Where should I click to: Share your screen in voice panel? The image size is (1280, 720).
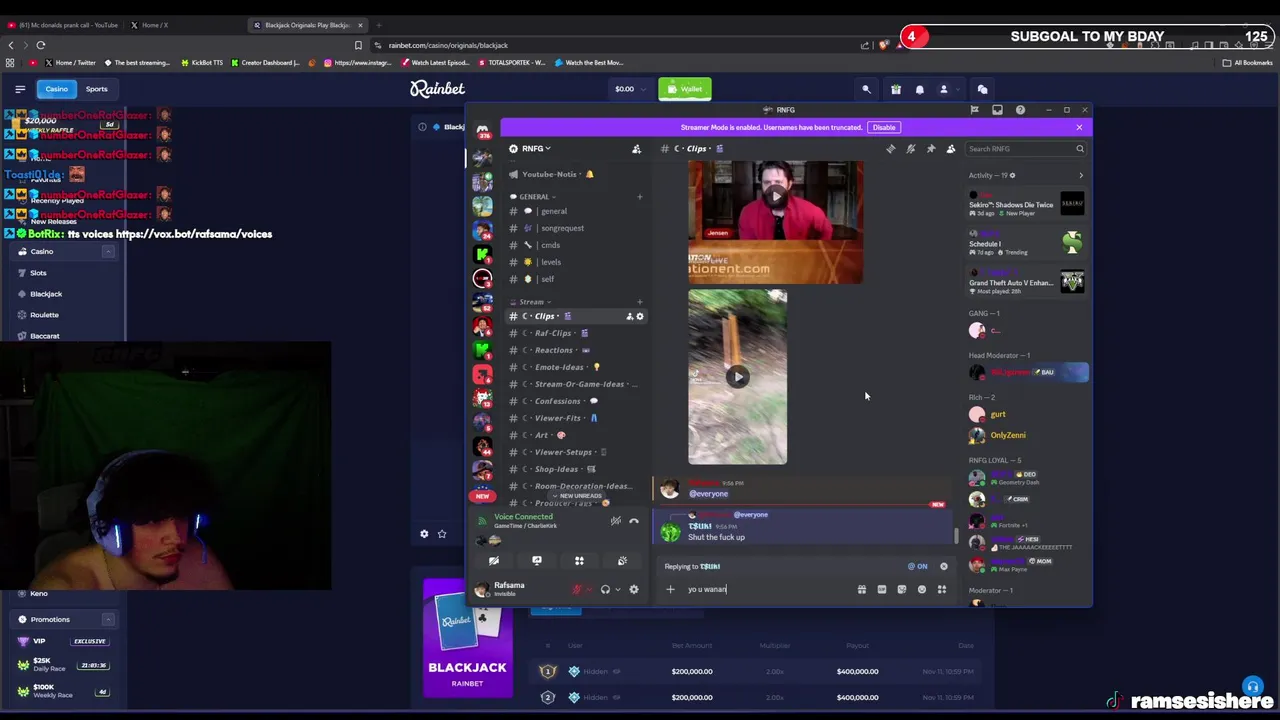click(x=537, y=561)
